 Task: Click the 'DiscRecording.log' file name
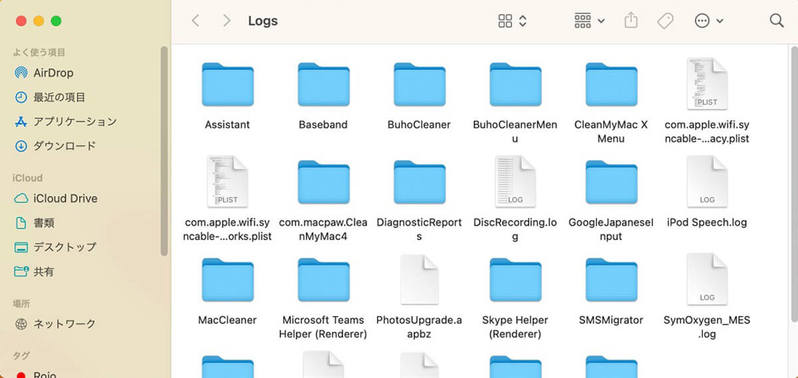[x=515, y=229]
